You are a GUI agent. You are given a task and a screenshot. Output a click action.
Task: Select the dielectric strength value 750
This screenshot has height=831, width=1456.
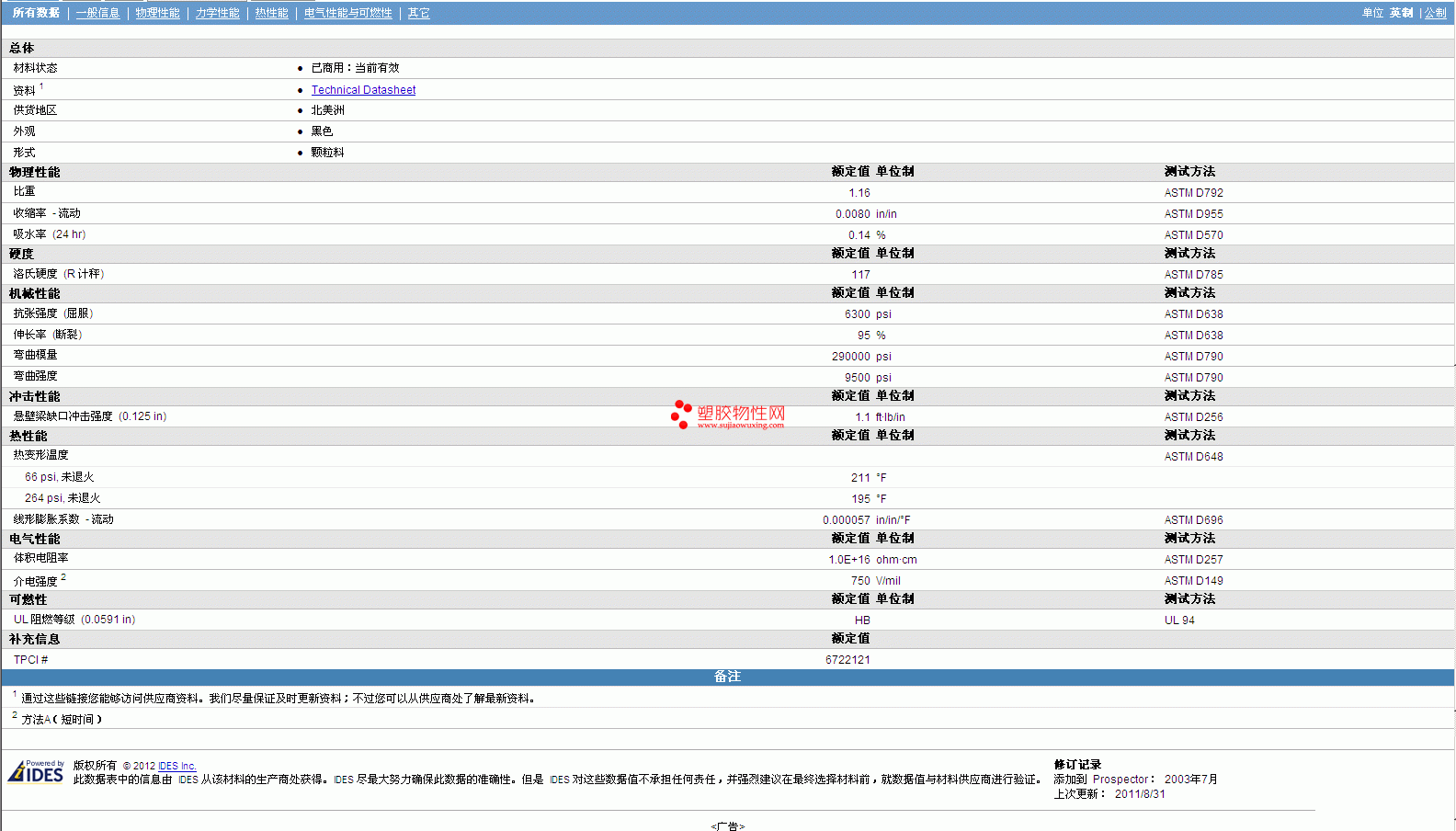point(860,581)
